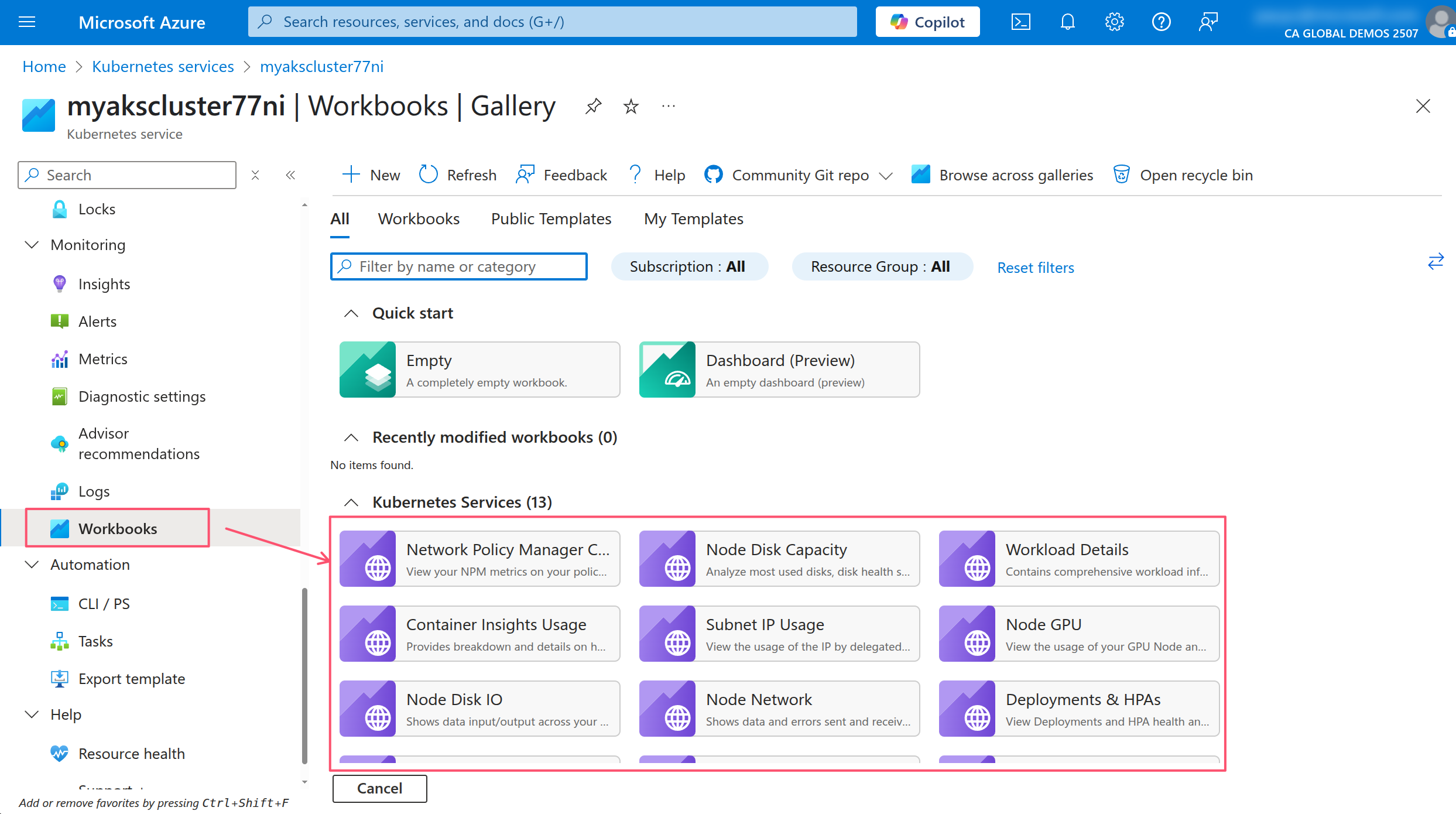Switch to the My Templates tab

(693, 219)
